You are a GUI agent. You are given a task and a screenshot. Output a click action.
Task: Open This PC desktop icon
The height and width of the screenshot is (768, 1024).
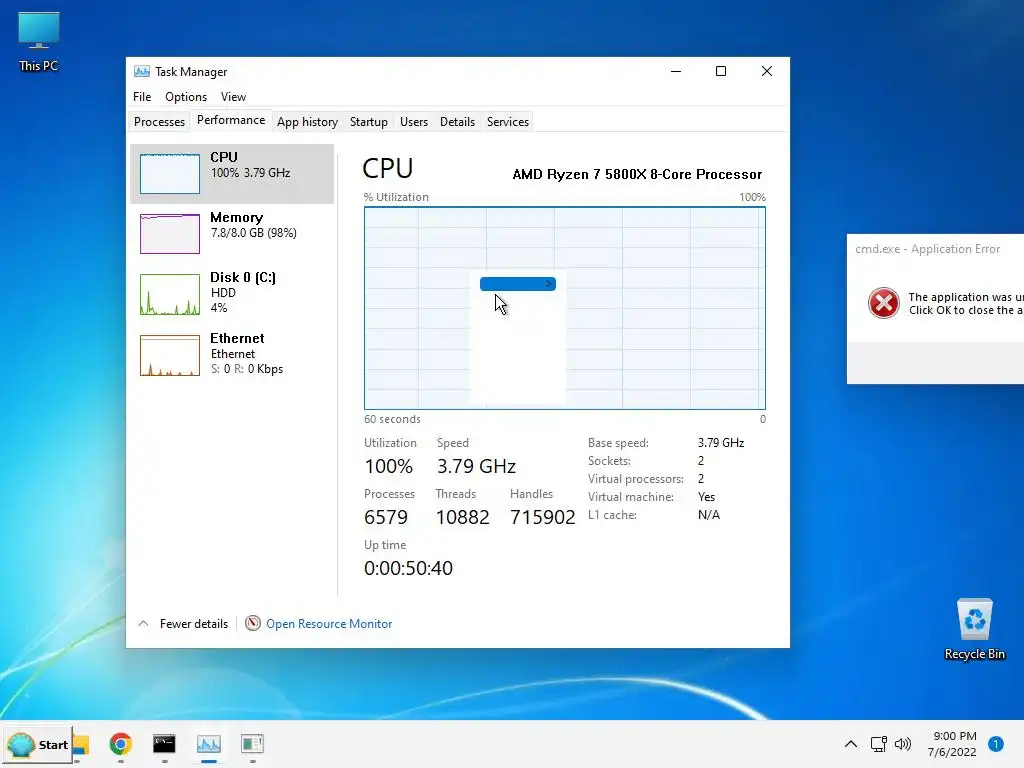(x=39, y=42)
